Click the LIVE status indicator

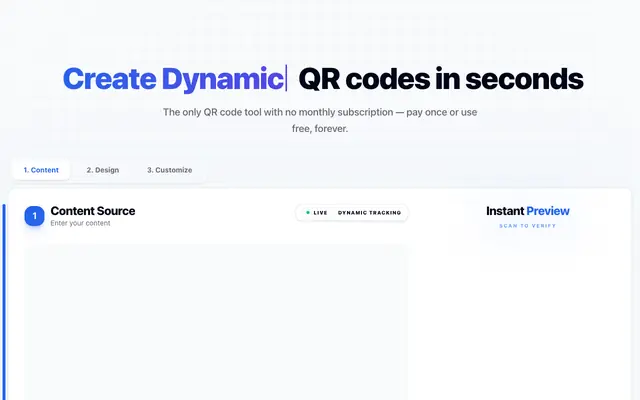coord(317,213)
